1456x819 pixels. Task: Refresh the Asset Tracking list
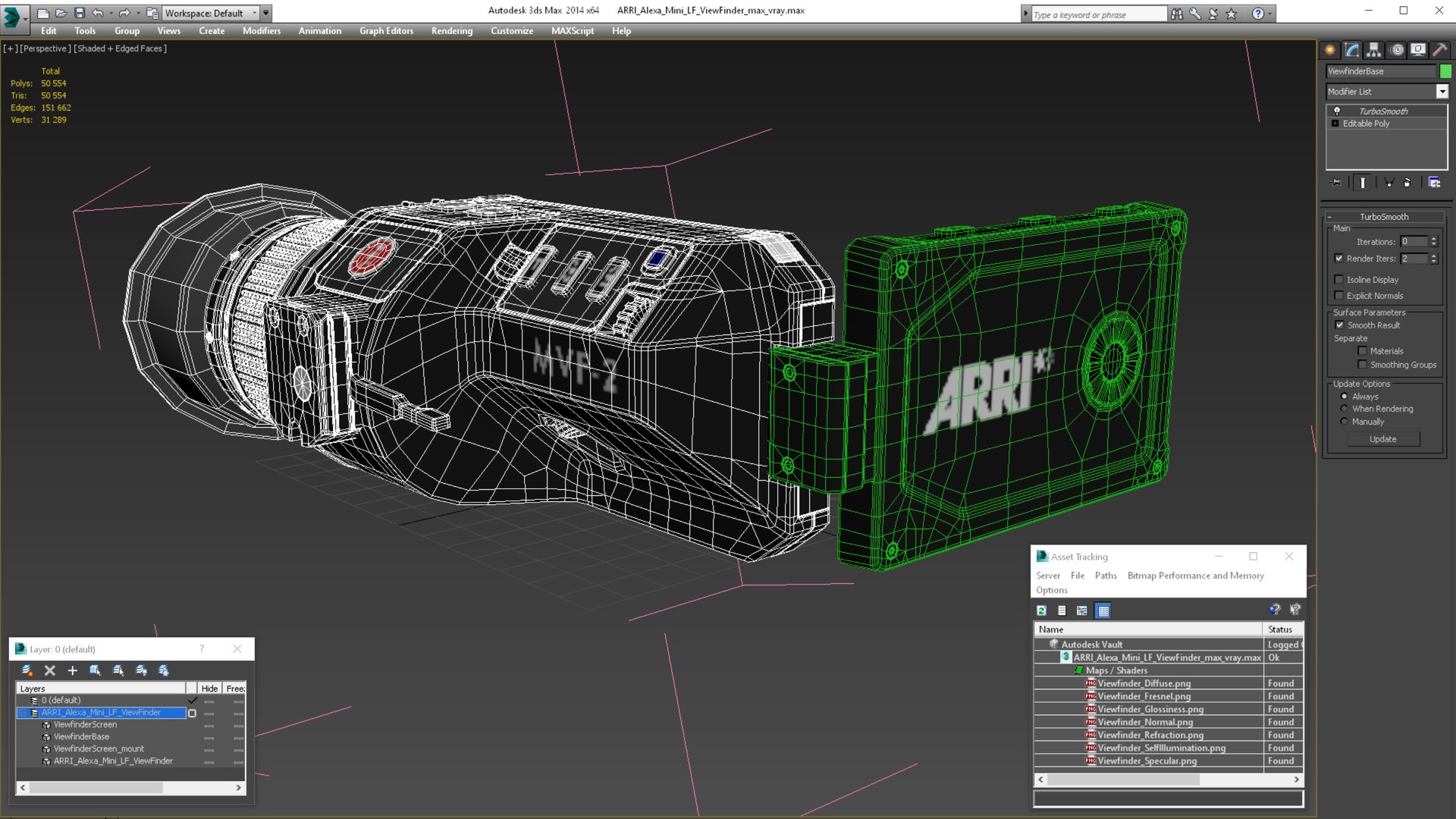click(1042, 610)
